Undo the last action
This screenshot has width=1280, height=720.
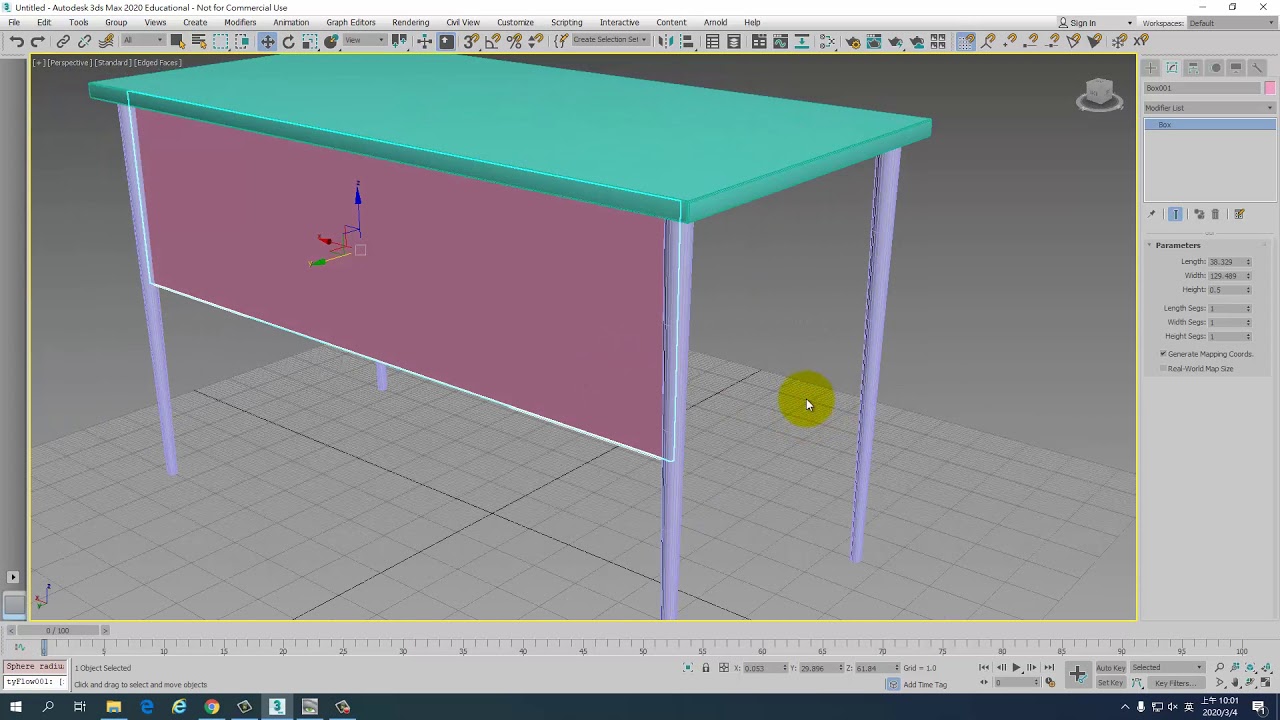(16, 41)
